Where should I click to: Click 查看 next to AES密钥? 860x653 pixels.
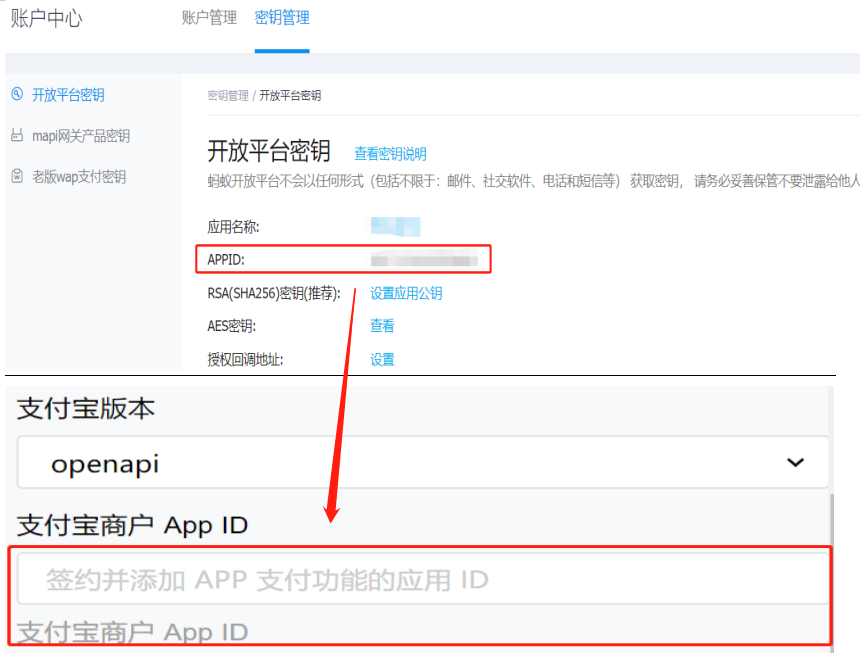click(382, 326)
